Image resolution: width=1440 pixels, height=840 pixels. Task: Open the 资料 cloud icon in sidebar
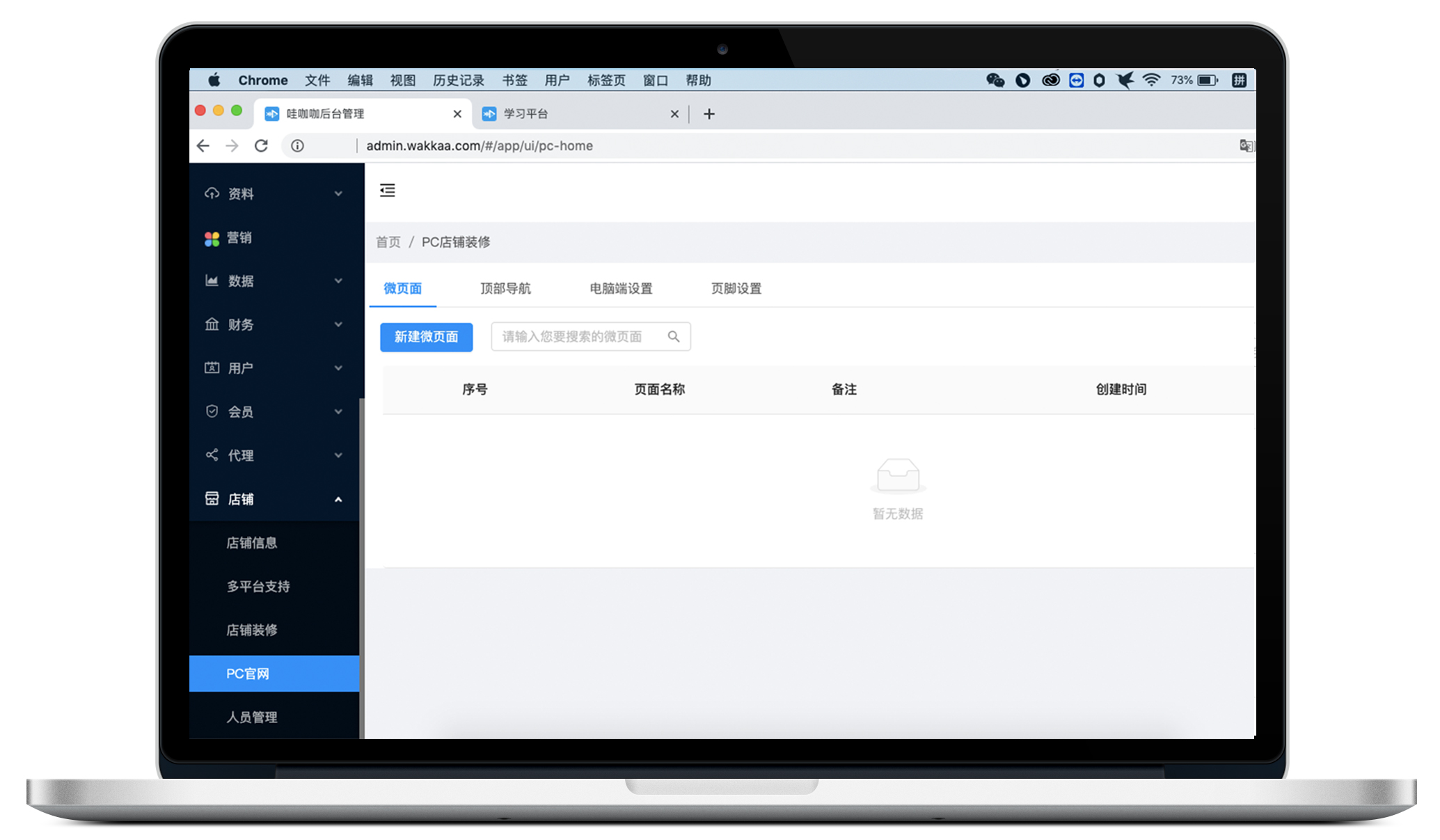click(212, 194)
